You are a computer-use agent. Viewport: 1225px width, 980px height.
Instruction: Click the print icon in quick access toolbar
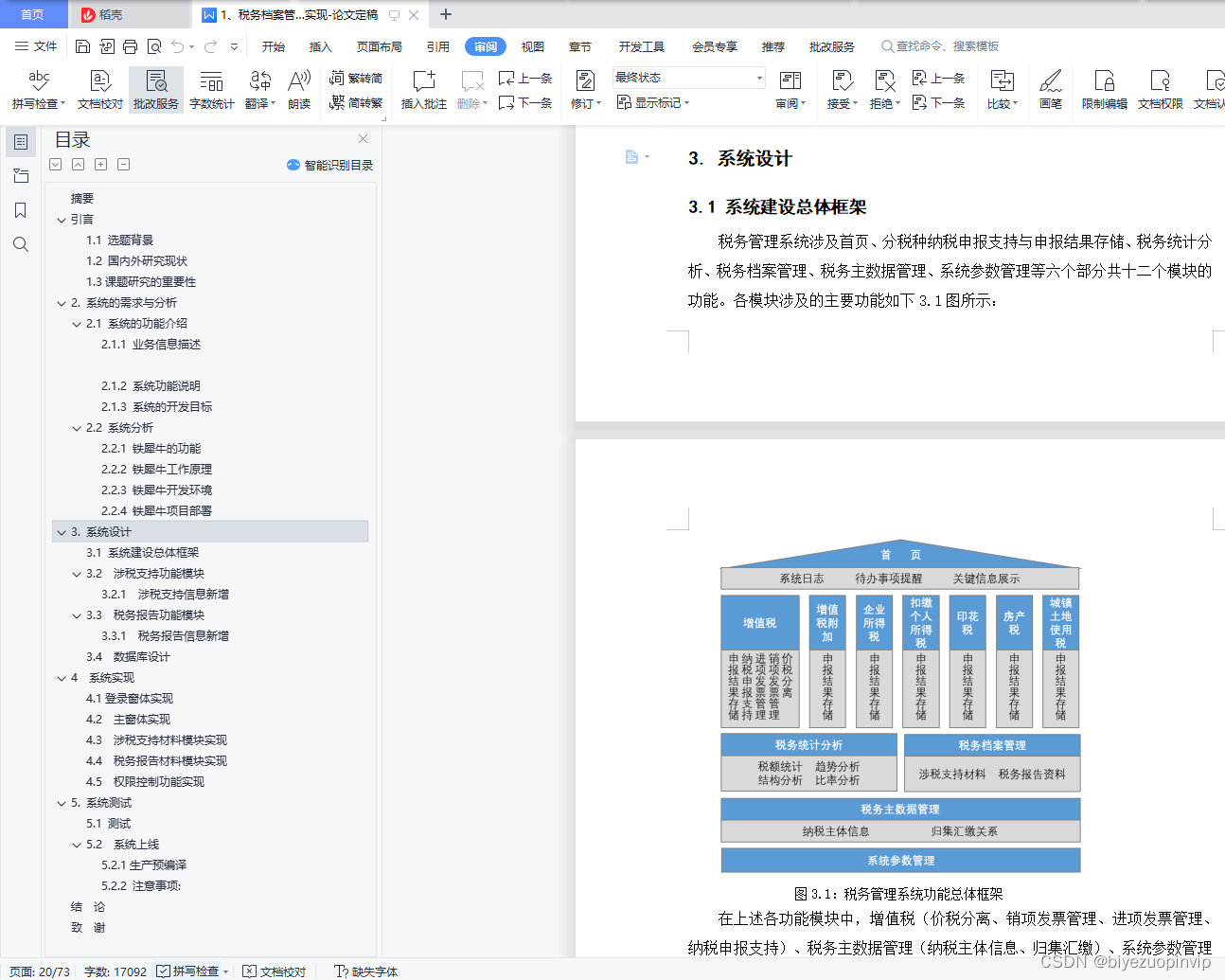(130, 46)
